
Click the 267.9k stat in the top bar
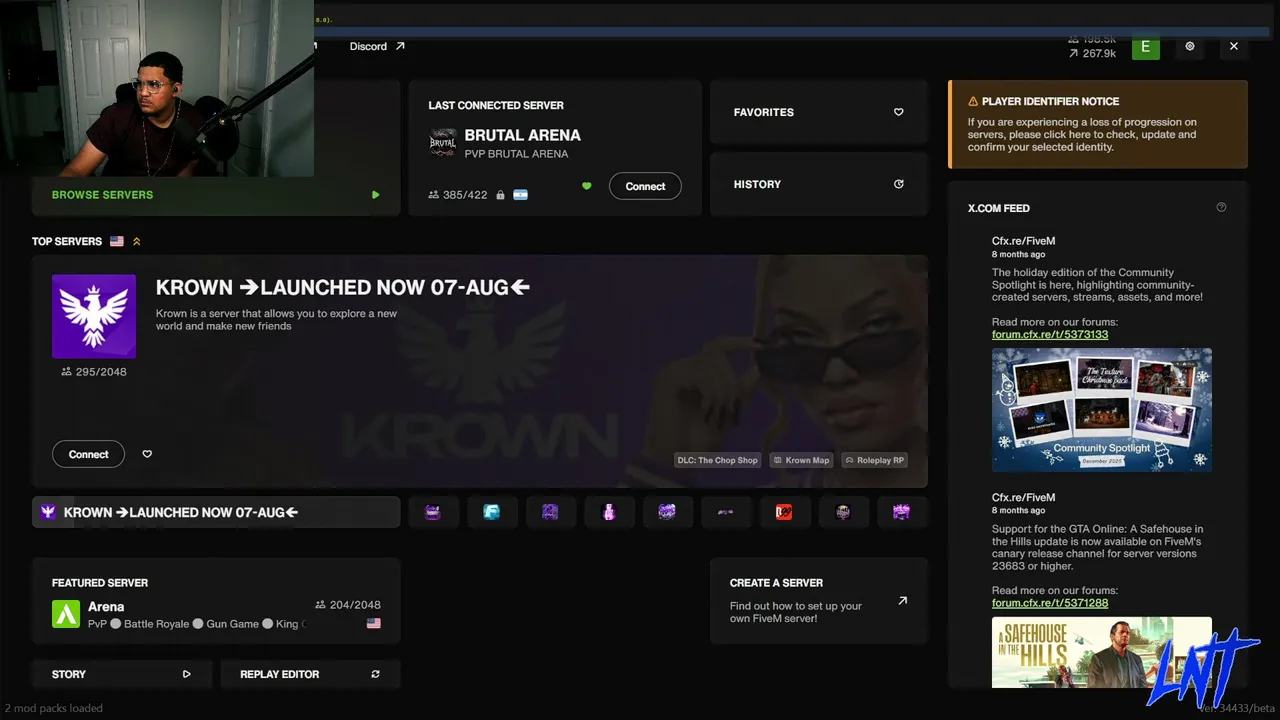1092,53
